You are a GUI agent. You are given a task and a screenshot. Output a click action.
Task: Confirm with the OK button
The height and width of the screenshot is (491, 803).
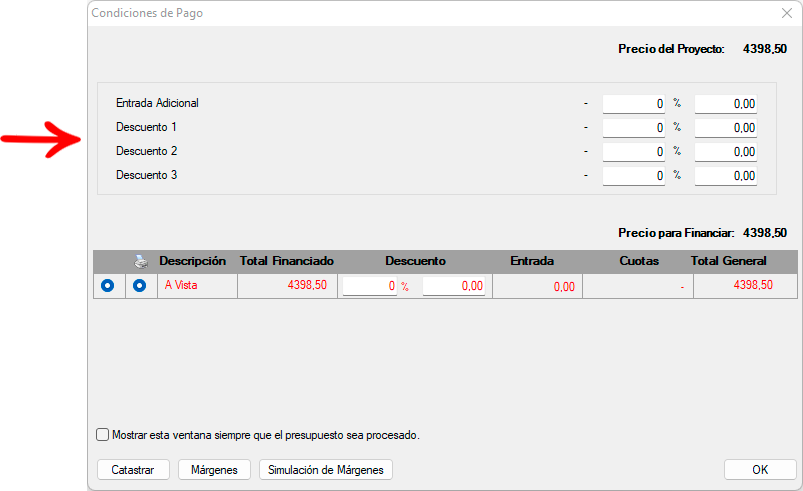click(x=760, y=469)
